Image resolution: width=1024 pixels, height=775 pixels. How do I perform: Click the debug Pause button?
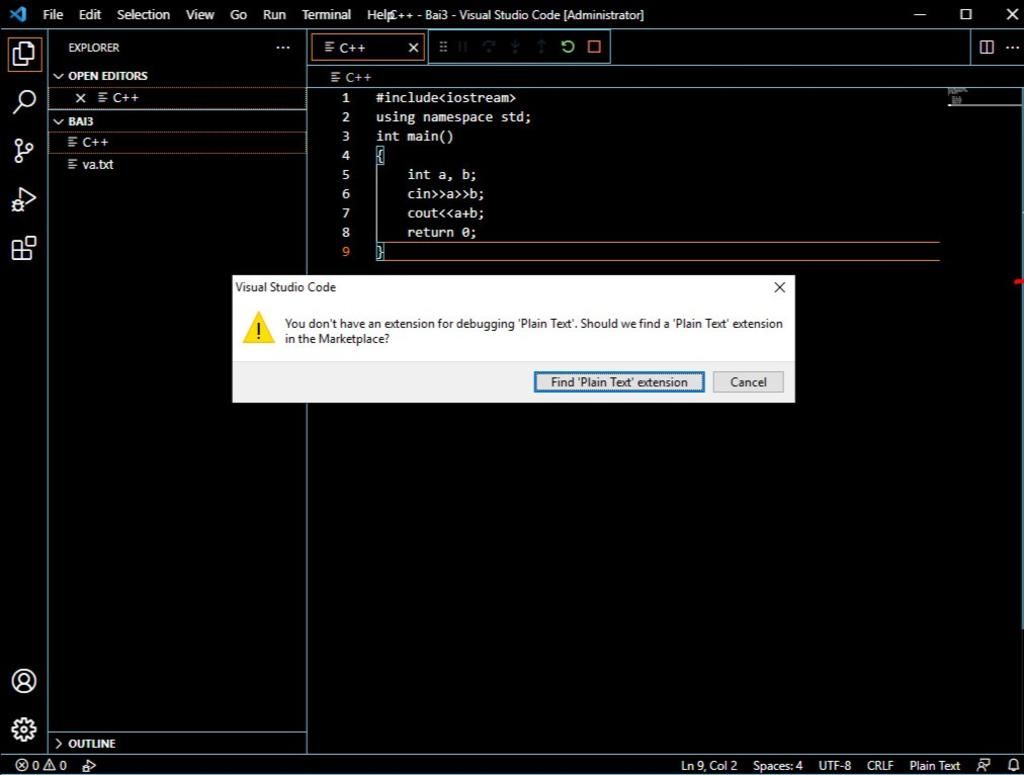(463, 46)
